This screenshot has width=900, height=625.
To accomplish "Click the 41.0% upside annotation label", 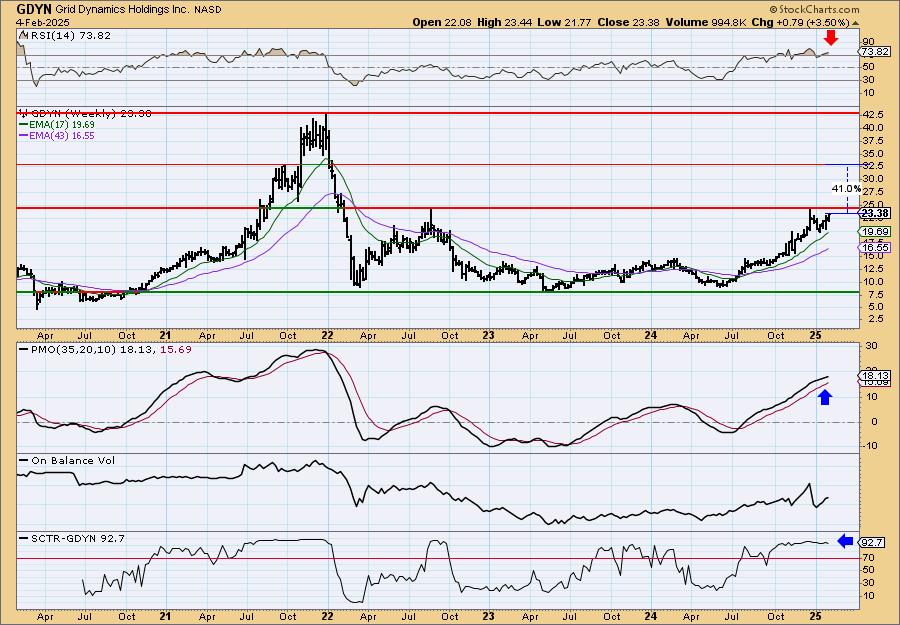I will [846, 188].
